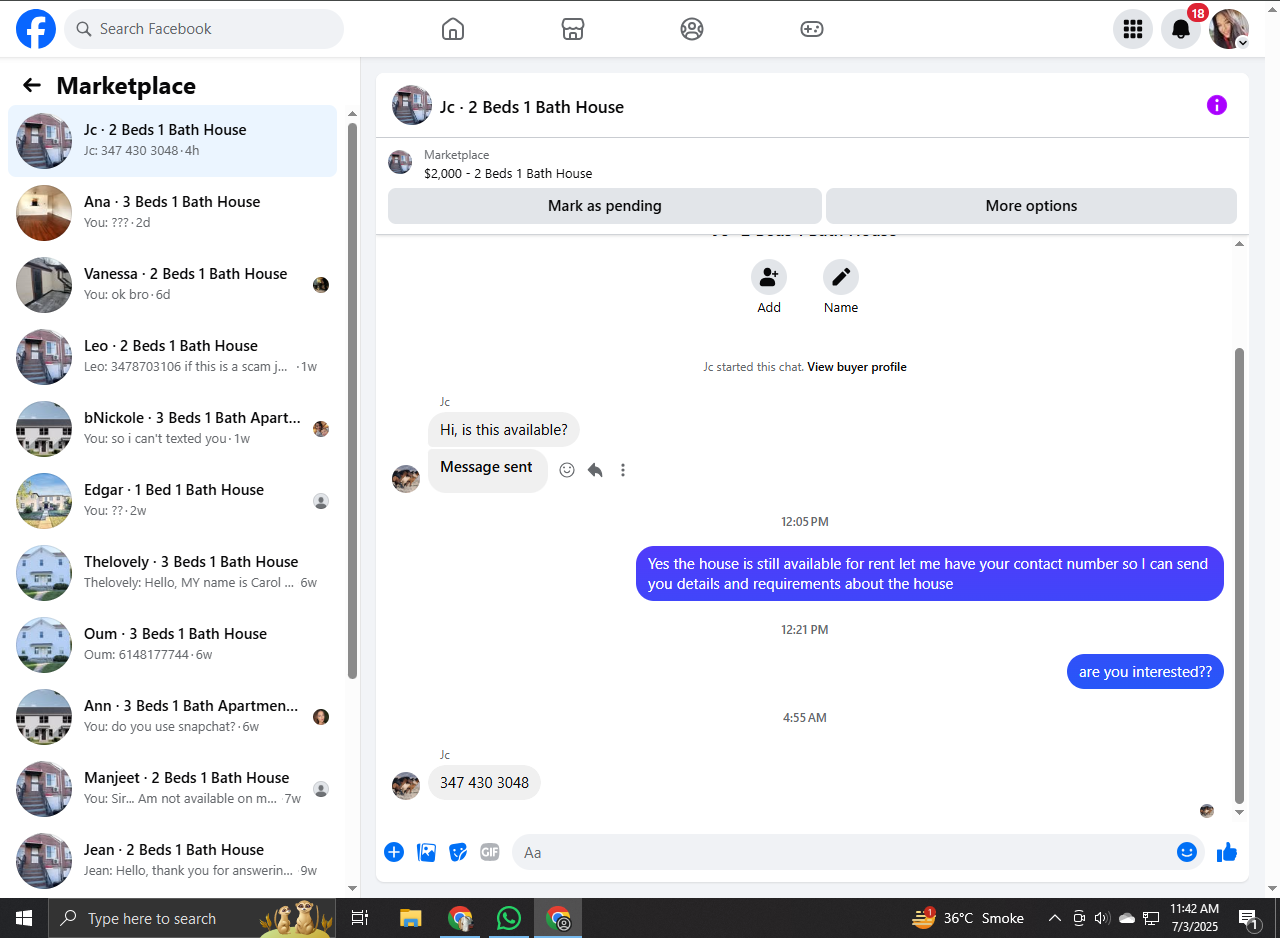The width and height of the screenshot is (1280, 938).
Task: Open the Windows Start menu
Action: 24,918
